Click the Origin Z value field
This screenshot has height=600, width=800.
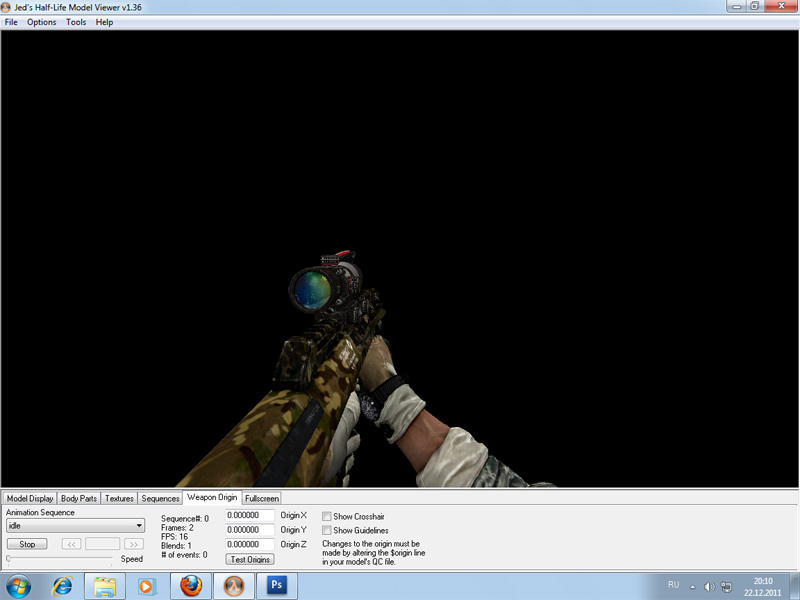coord(249,544)
